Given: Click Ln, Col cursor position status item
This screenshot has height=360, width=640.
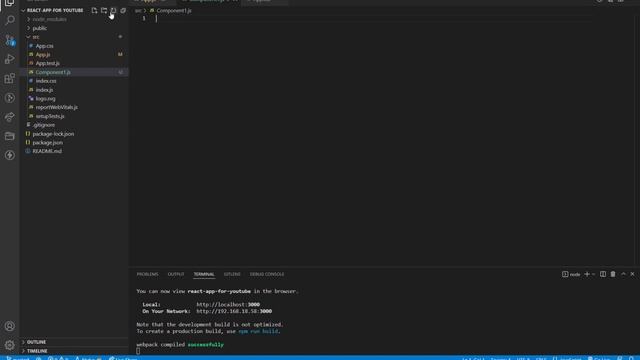Looking at the screenshot, I should [x=473, y=358].
